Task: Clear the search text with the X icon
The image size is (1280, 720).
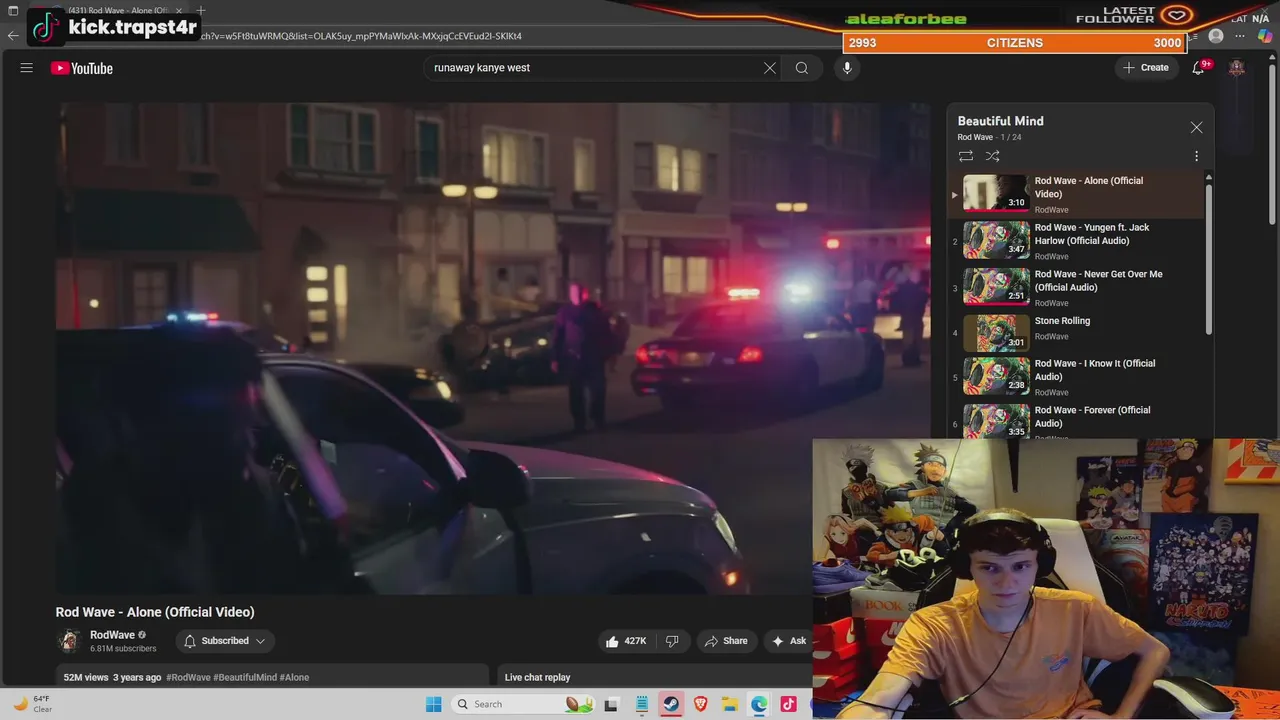Action: (770, 68)
